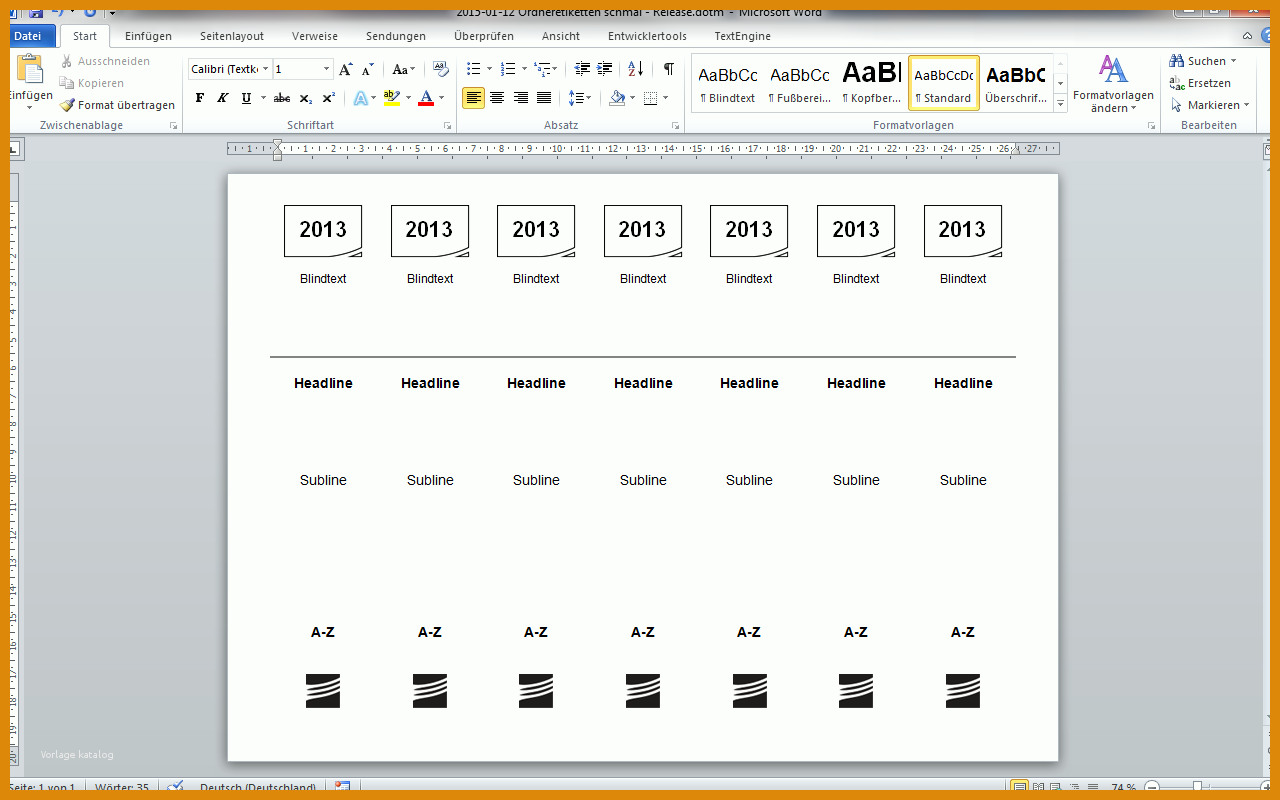This screenshot has width=1280, height=800.
Task: Center align the text
Action: (x=497, y=98)
